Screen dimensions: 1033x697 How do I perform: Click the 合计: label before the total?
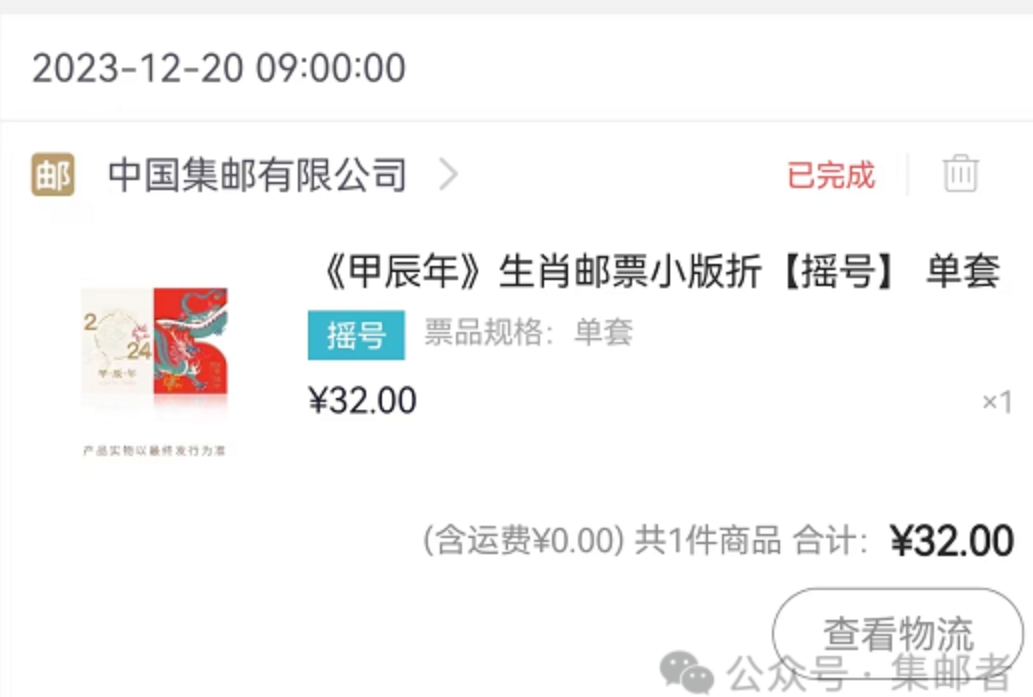tap(830, 540)
